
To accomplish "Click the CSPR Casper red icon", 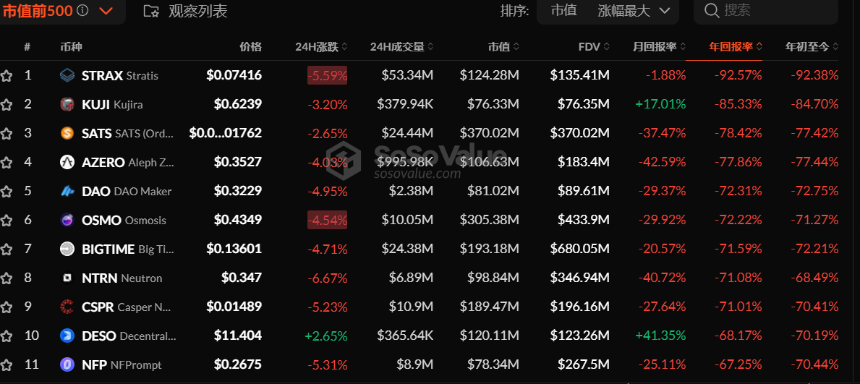I will click(x=67, y=307).
